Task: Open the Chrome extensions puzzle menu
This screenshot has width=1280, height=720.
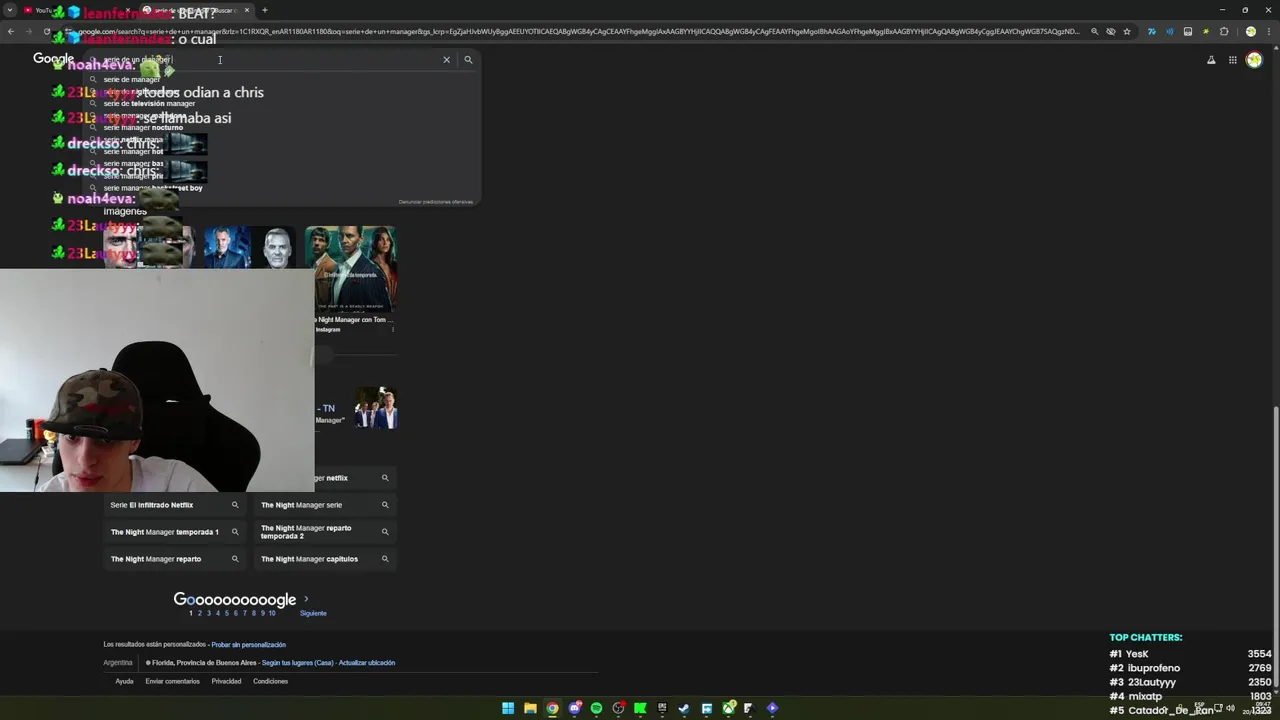Action: click(x=1224, y=32)
